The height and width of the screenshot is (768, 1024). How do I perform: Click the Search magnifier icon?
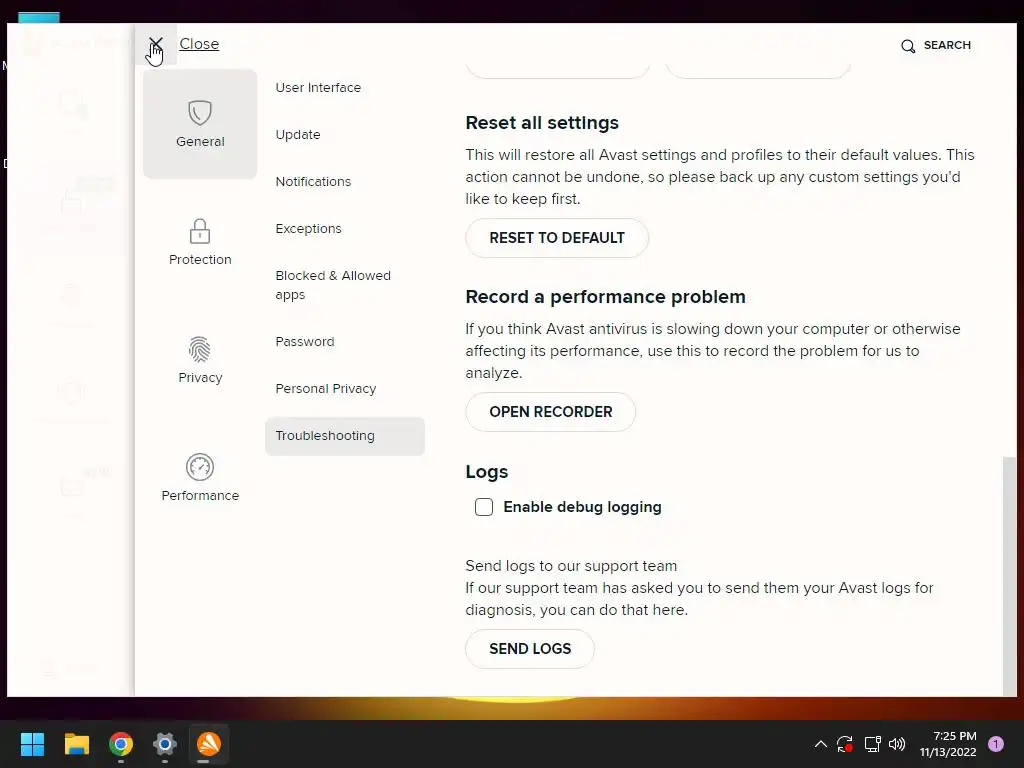[908, 46]
